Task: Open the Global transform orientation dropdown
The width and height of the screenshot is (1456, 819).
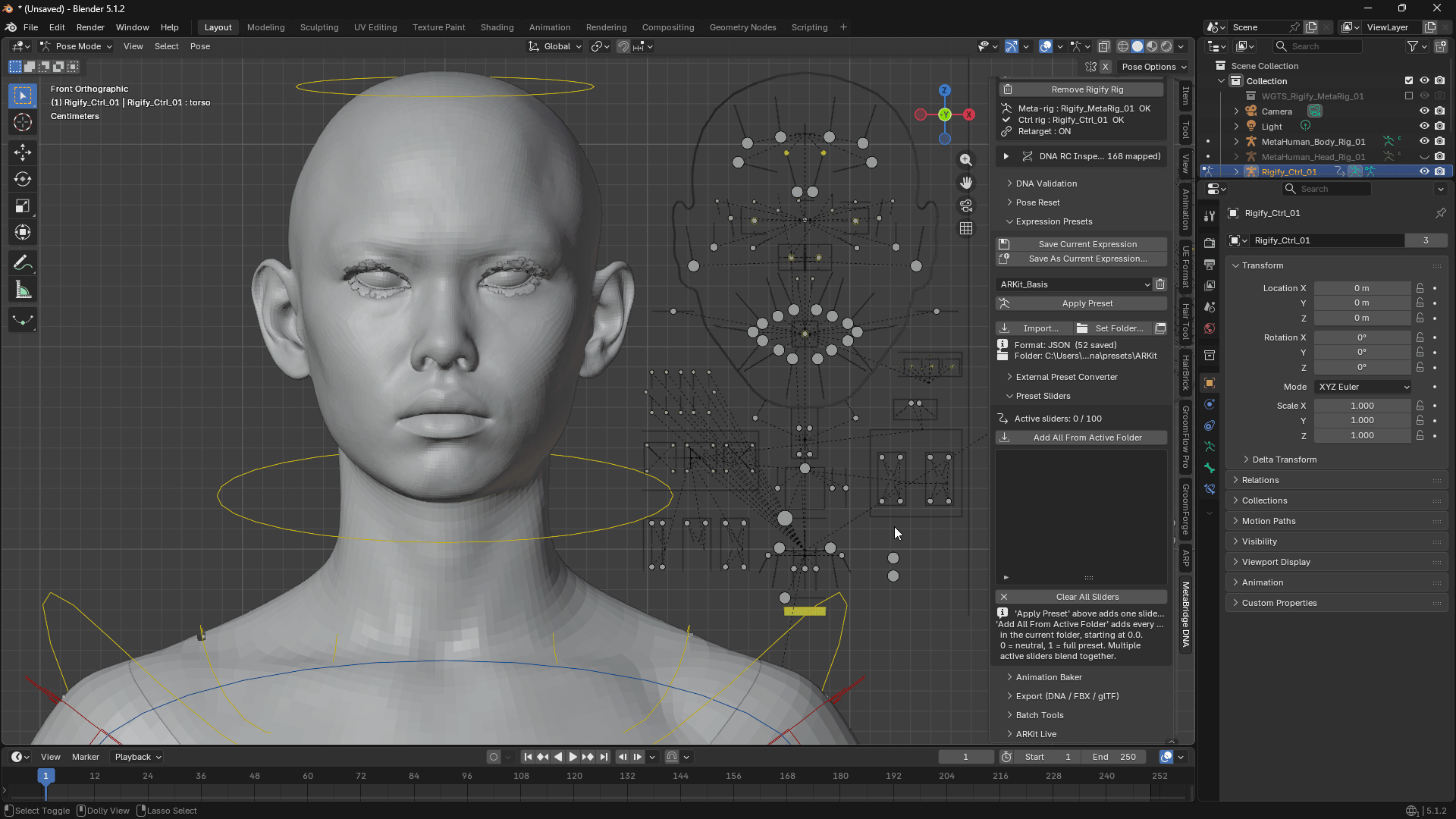Action: [555, 46]
